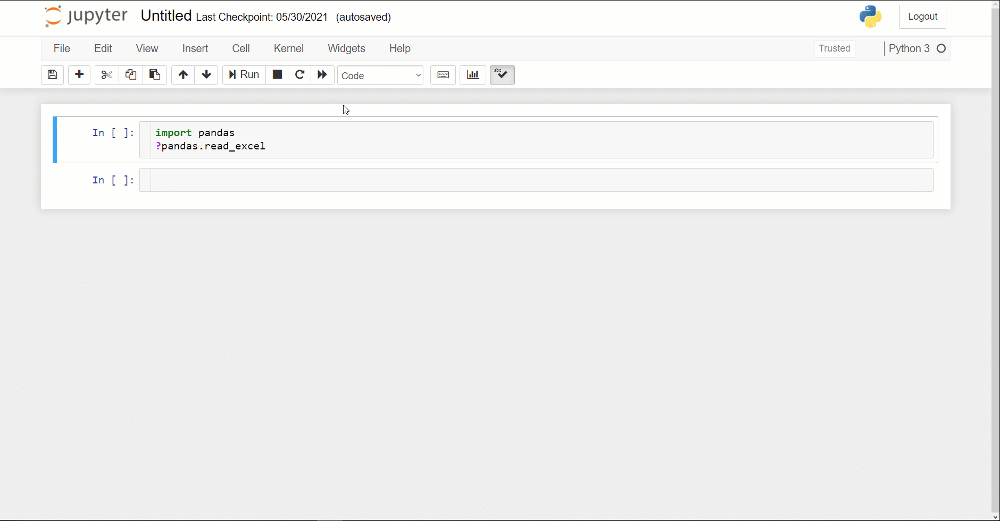Open the Widgets menu
Viewport: 1000px width, 521px height.
pyautogui.click(x=346, y=48)
